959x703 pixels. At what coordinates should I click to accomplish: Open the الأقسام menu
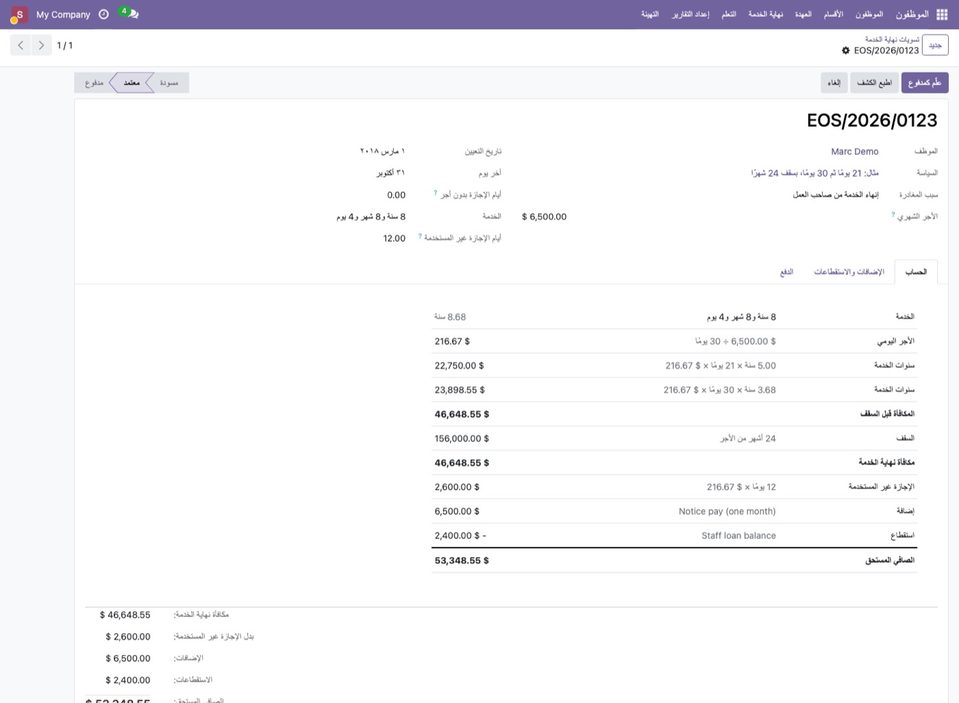click(833, 14)
